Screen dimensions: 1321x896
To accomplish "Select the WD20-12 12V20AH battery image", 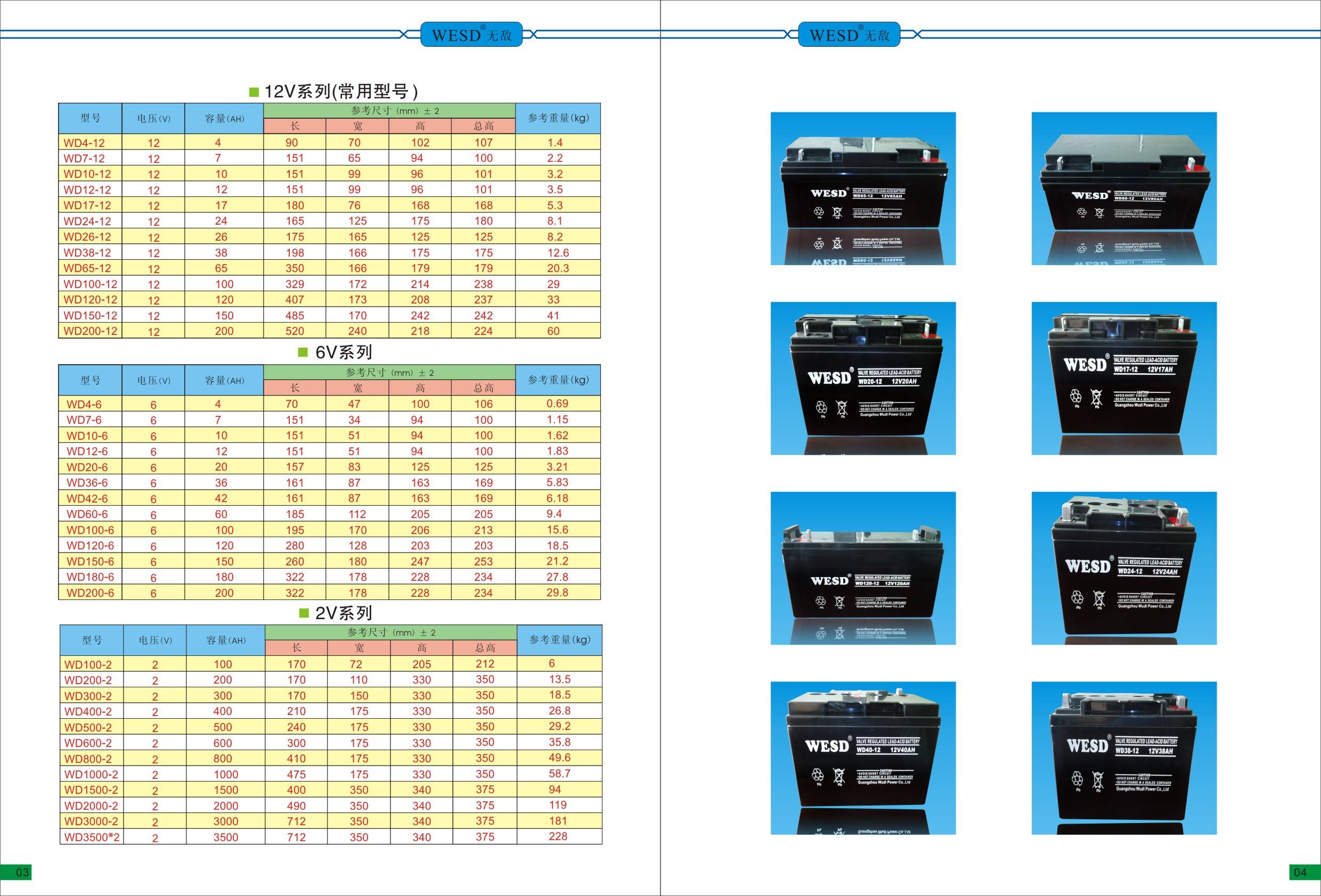I will (863, 378).
